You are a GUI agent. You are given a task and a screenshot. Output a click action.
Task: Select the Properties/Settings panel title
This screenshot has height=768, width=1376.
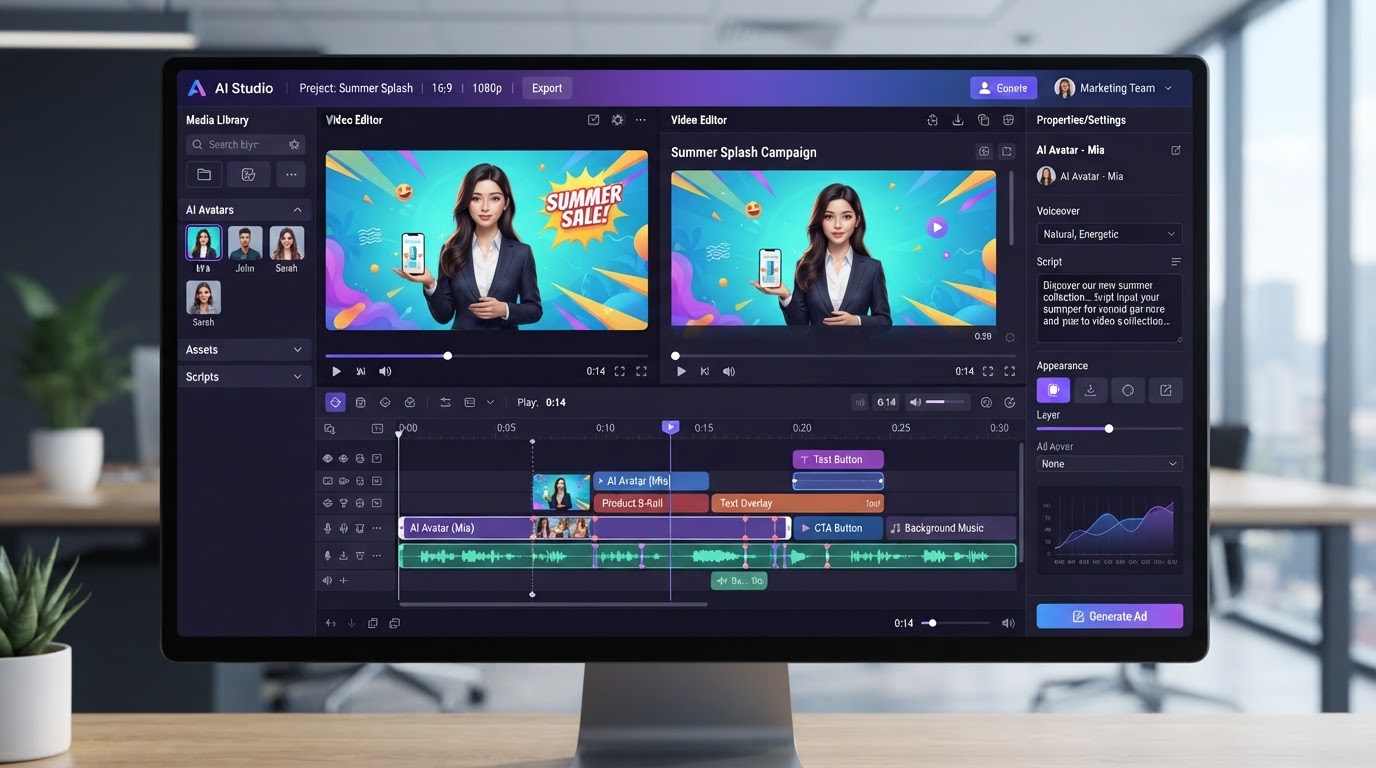click(1081, 120)
